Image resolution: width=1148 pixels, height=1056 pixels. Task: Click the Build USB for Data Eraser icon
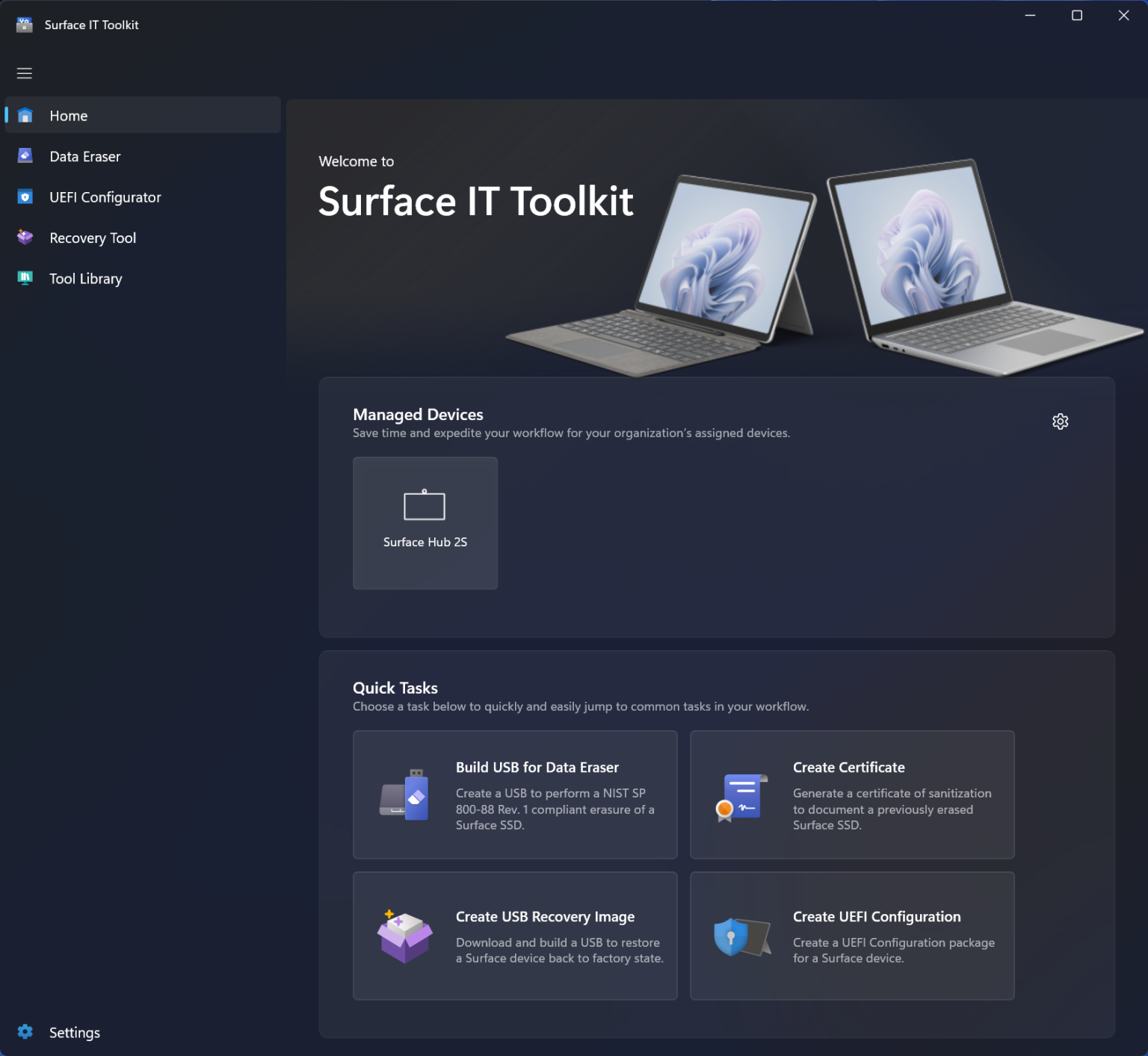404,794
